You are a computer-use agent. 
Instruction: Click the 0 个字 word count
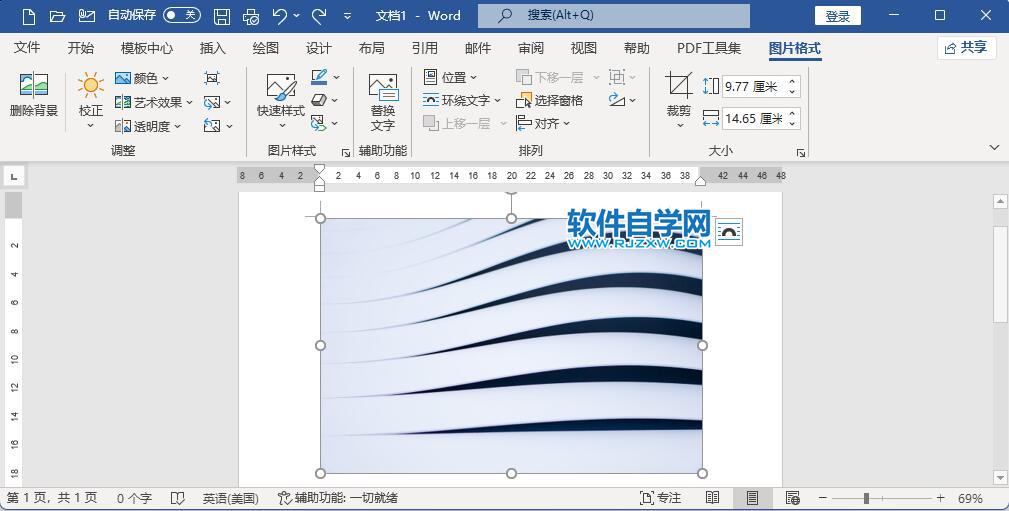pos(134,498)
